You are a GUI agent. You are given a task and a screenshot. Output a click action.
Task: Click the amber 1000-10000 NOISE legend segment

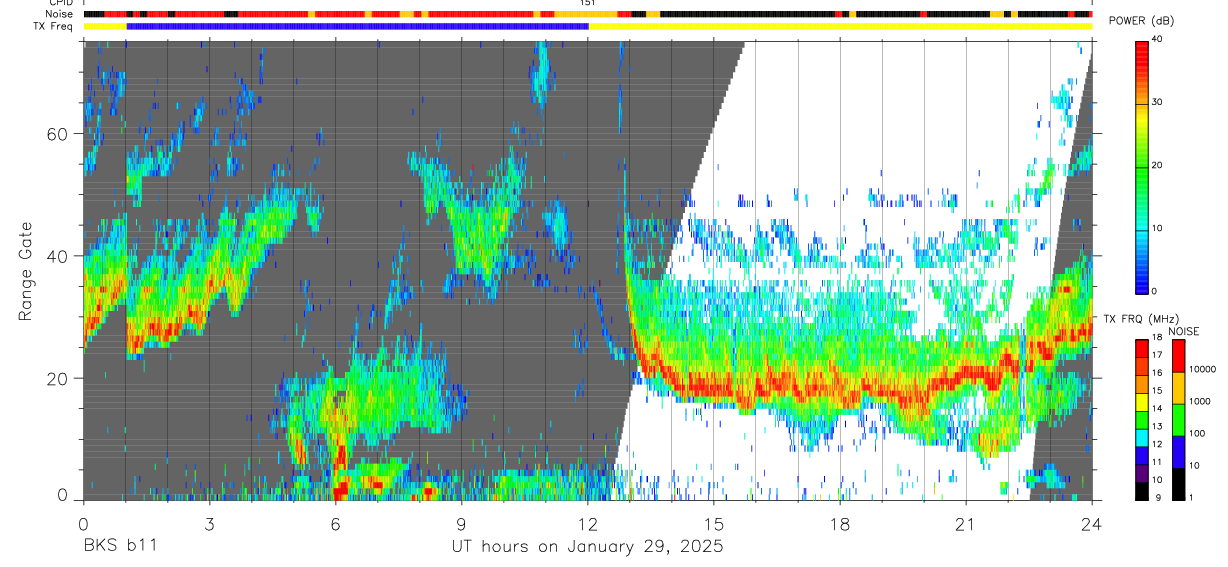(x=1179, y=388)
